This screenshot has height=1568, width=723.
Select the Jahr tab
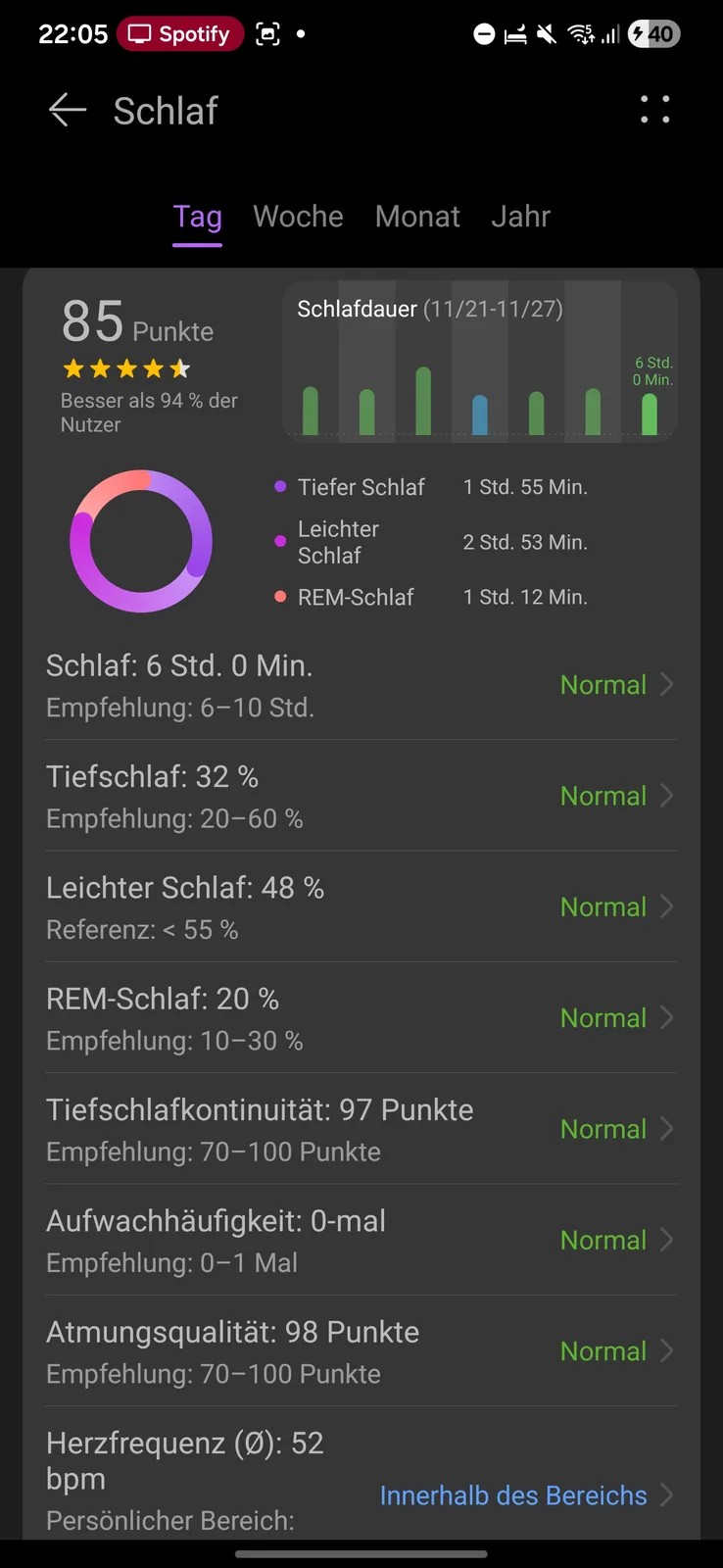520,217
